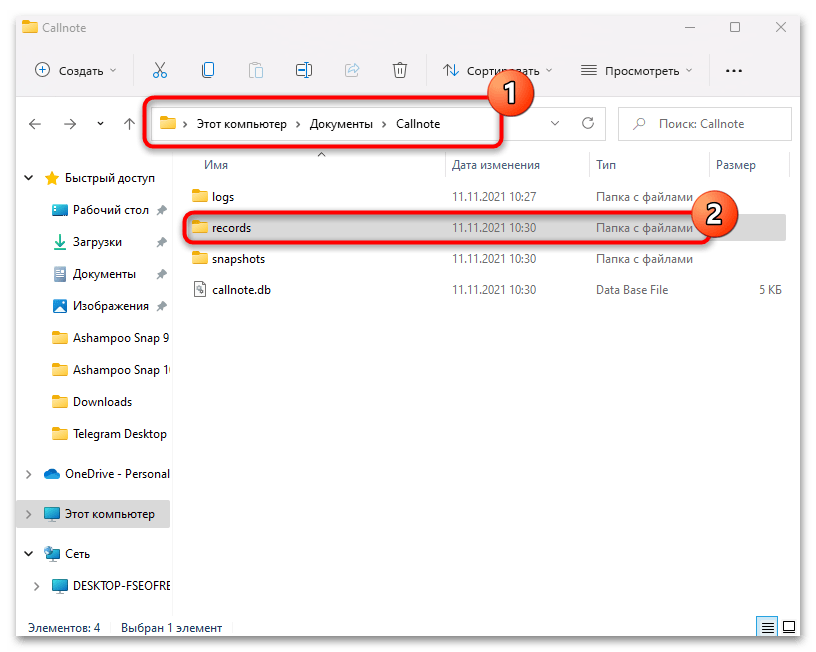
Task: Click the Delete trash bin icon
Action: point(400,70)
